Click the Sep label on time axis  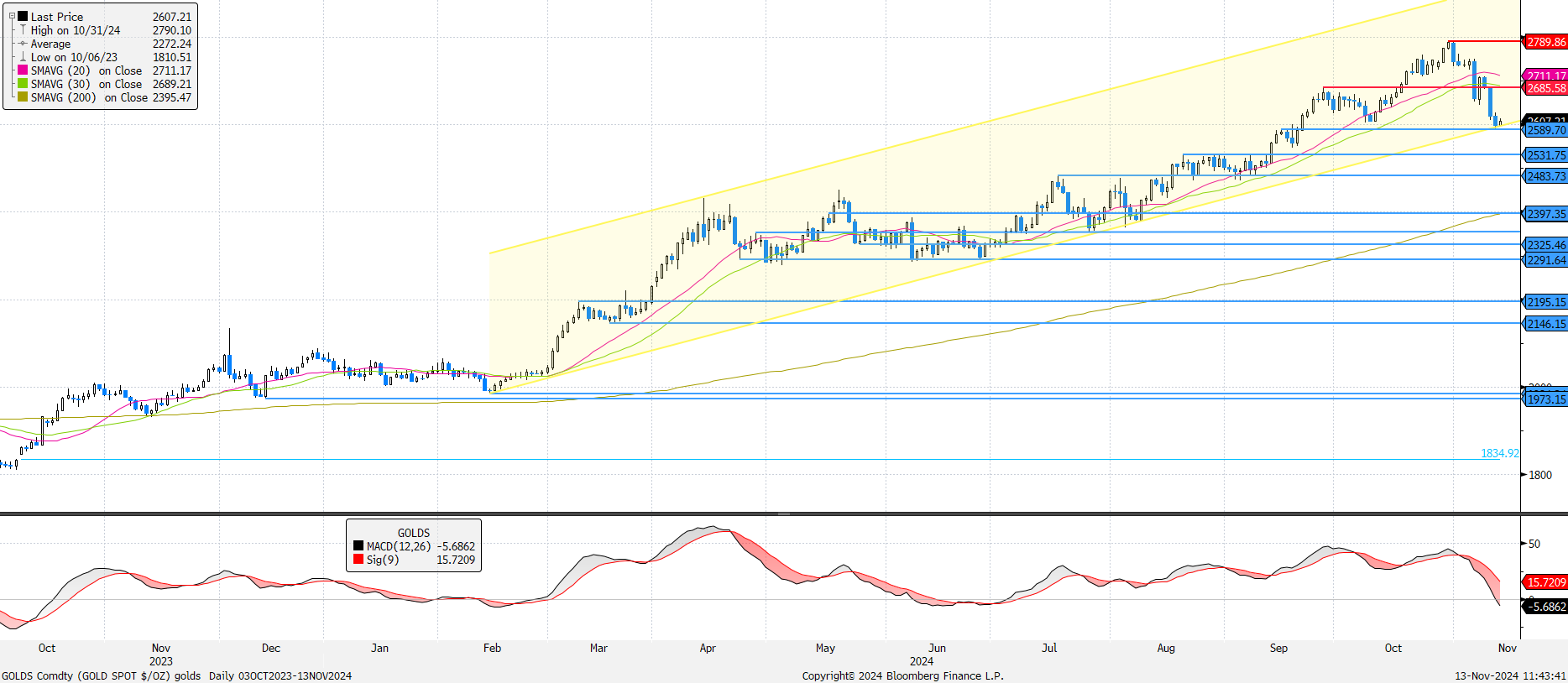[x=1278, y=648]
